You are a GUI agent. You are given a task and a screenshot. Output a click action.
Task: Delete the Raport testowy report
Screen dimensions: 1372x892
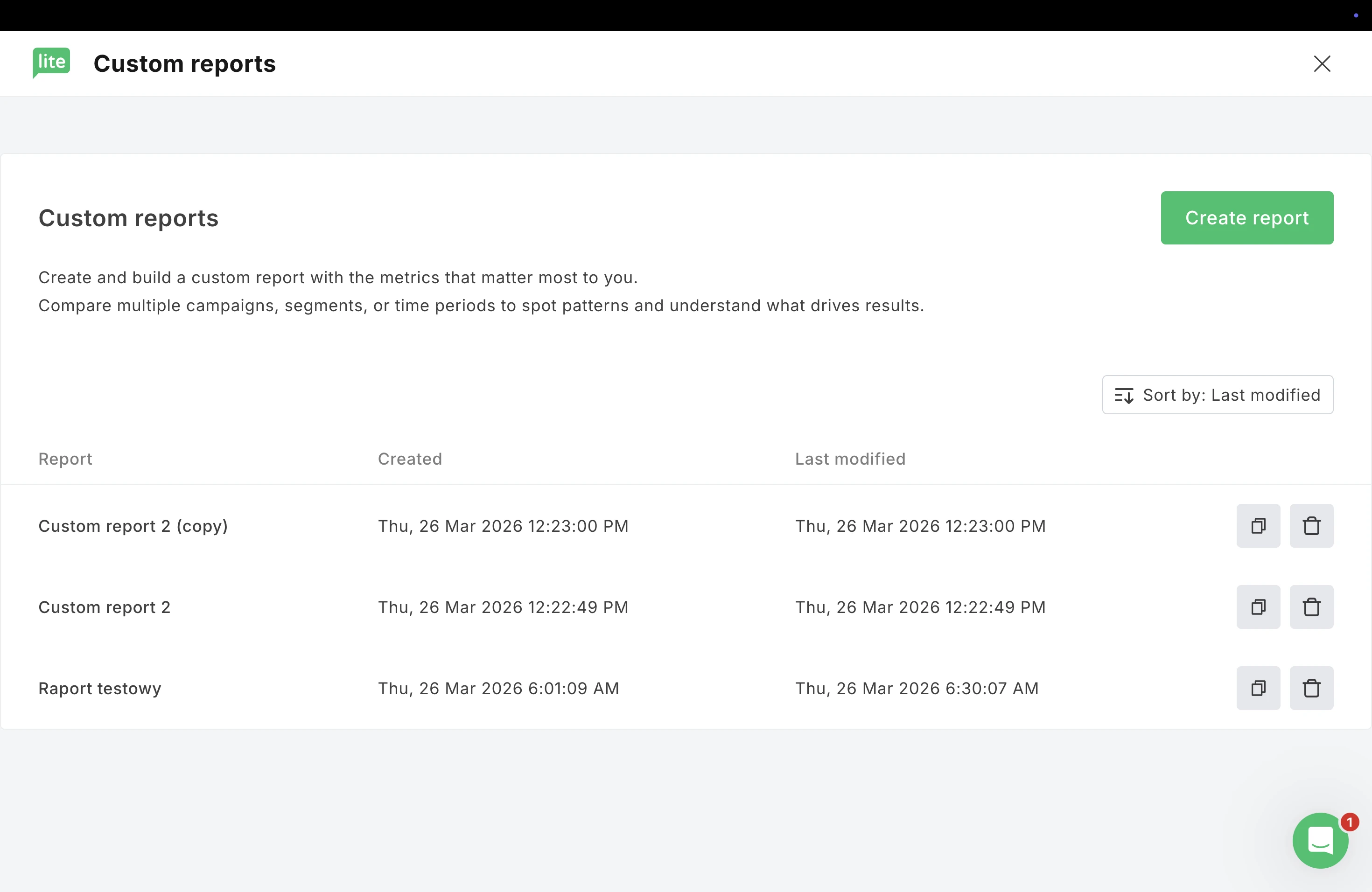1311,688
